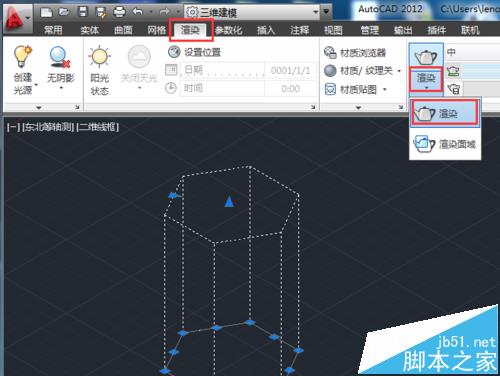Select the 渲染 ribbon tab
Image resolution: width=500 pixels, height=376 pixels.
pyautogui.click(x=191, y=30)
